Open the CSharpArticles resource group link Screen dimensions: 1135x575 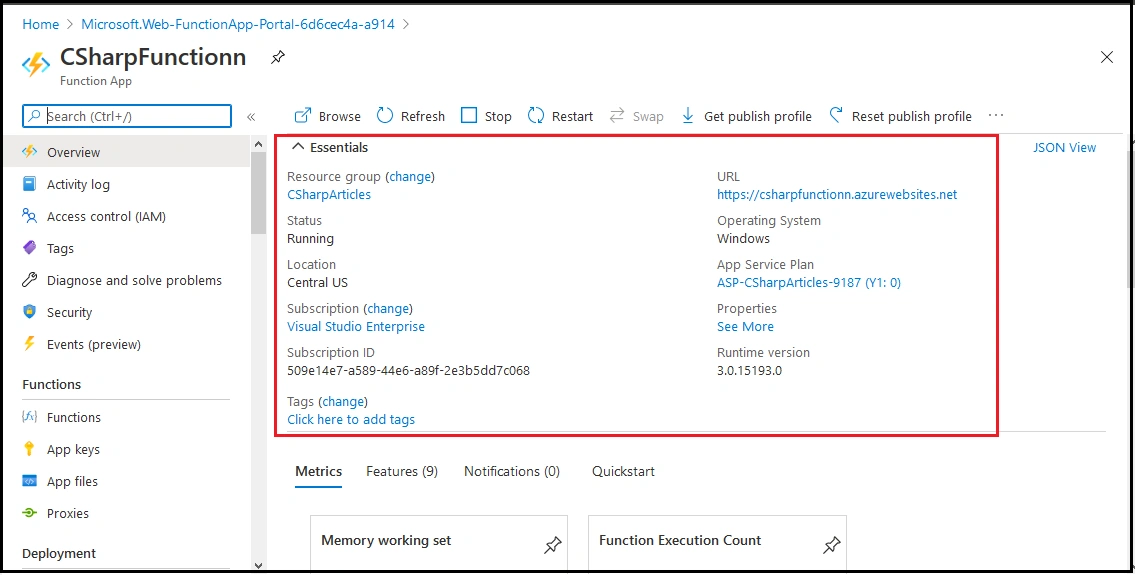click(329, 194)
